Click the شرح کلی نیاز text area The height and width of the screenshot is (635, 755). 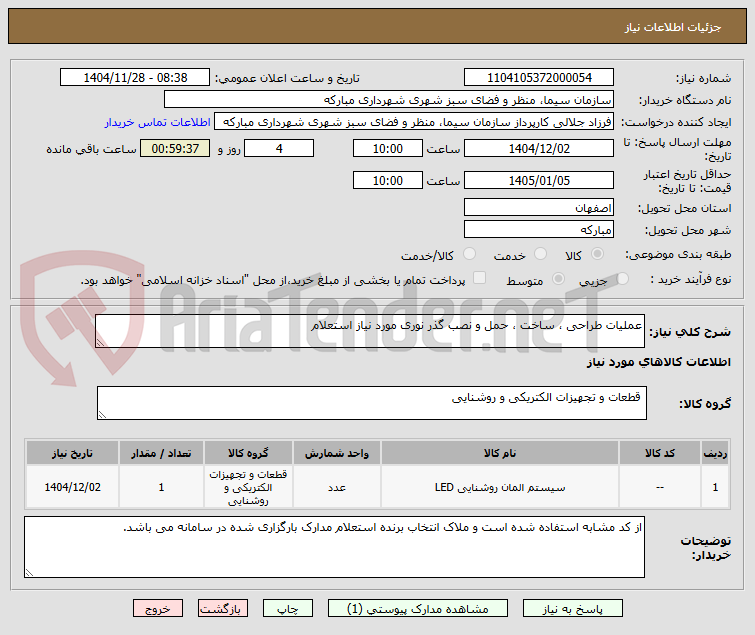pos(370,331)
